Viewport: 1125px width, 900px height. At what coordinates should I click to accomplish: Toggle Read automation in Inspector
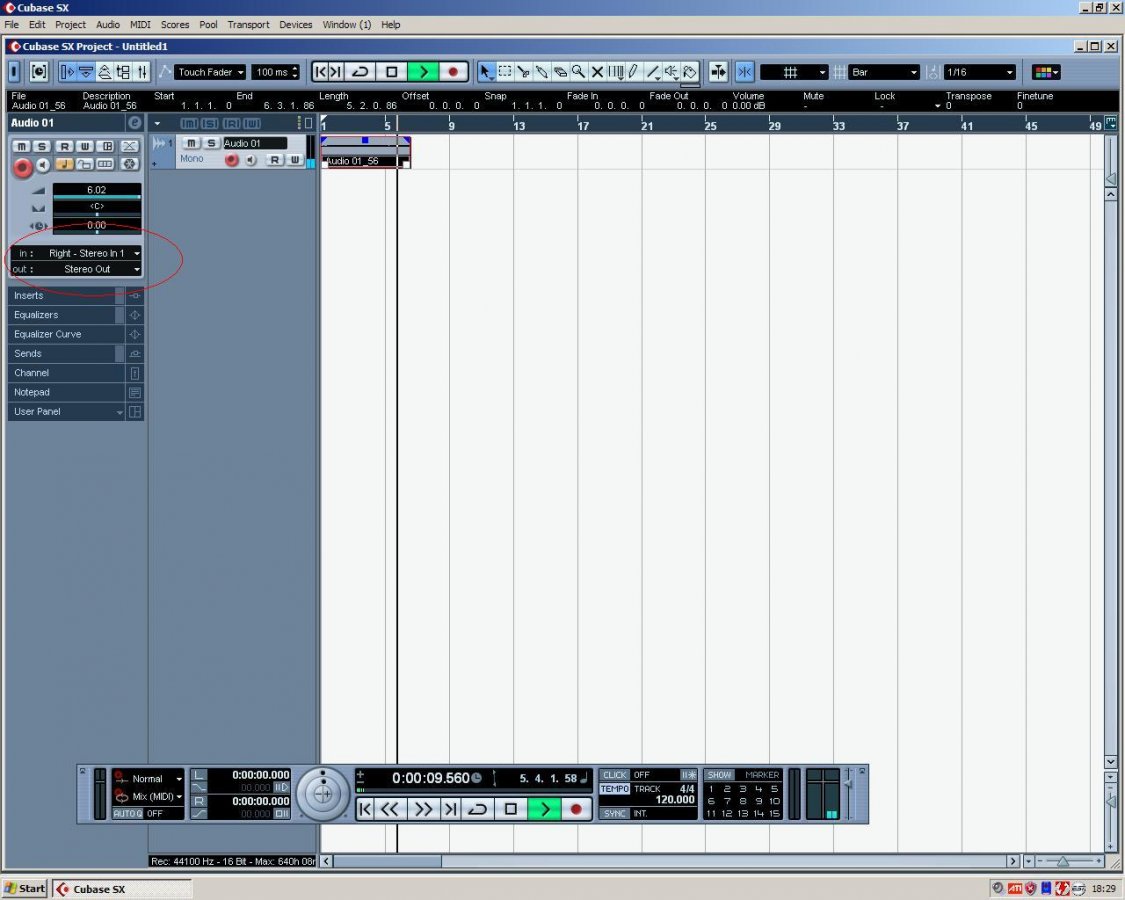click(x=64, y=146)
